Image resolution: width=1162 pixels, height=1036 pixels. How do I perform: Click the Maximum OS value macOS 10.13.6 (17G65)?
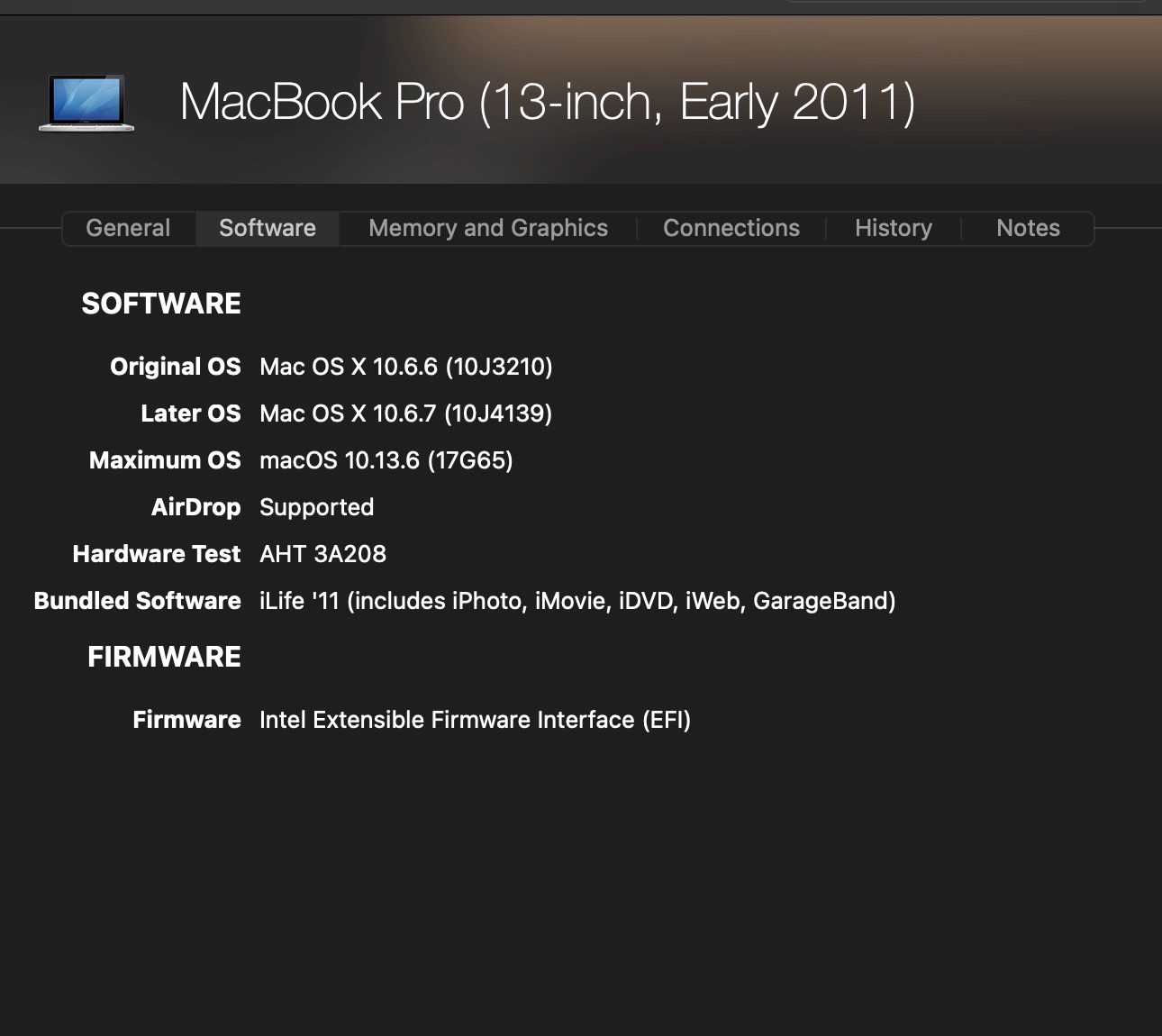(x=386, y=460)
